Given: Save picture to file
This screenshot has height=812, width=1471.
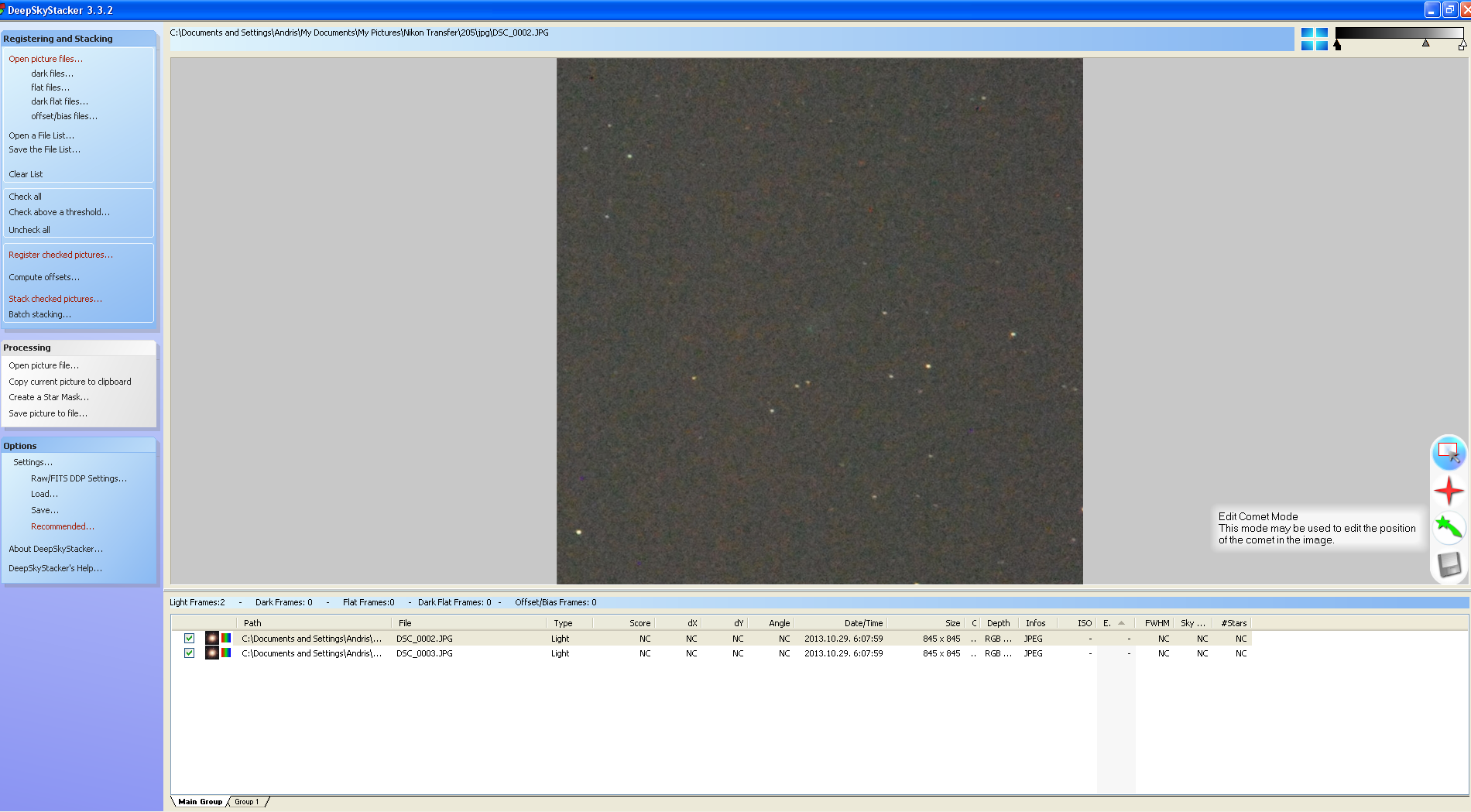Looking at the screenshot, I should click(48, 413).
